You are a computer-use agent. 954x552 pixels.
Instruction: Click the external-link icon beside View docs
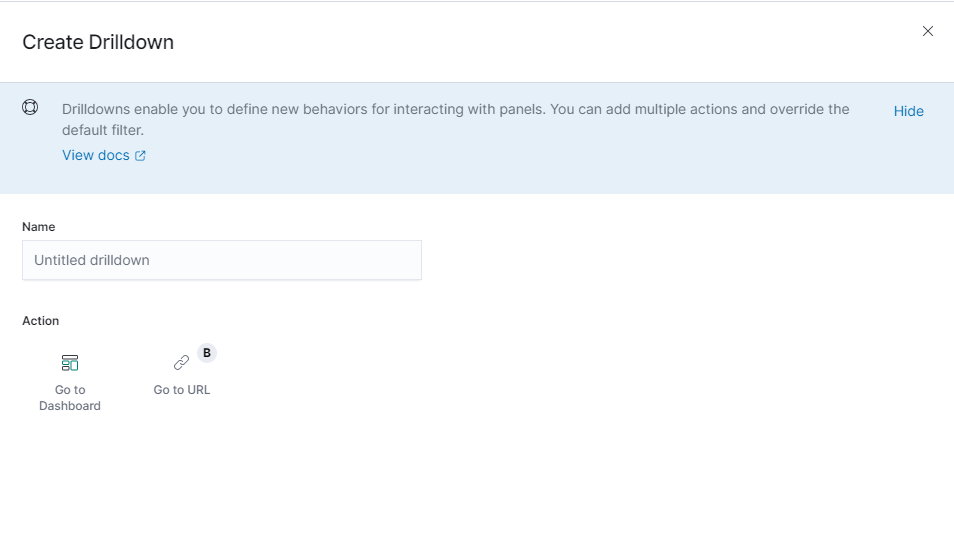(140, 156)
